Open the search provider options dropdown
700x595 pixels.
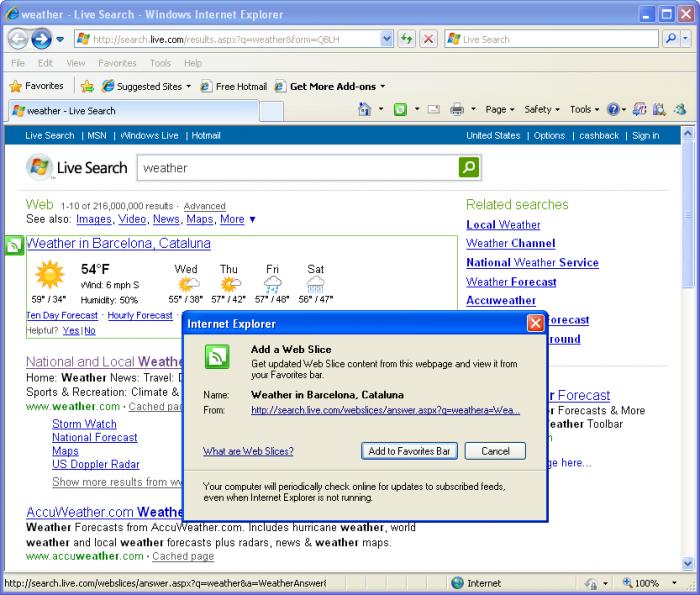click(x=685, y=39)
